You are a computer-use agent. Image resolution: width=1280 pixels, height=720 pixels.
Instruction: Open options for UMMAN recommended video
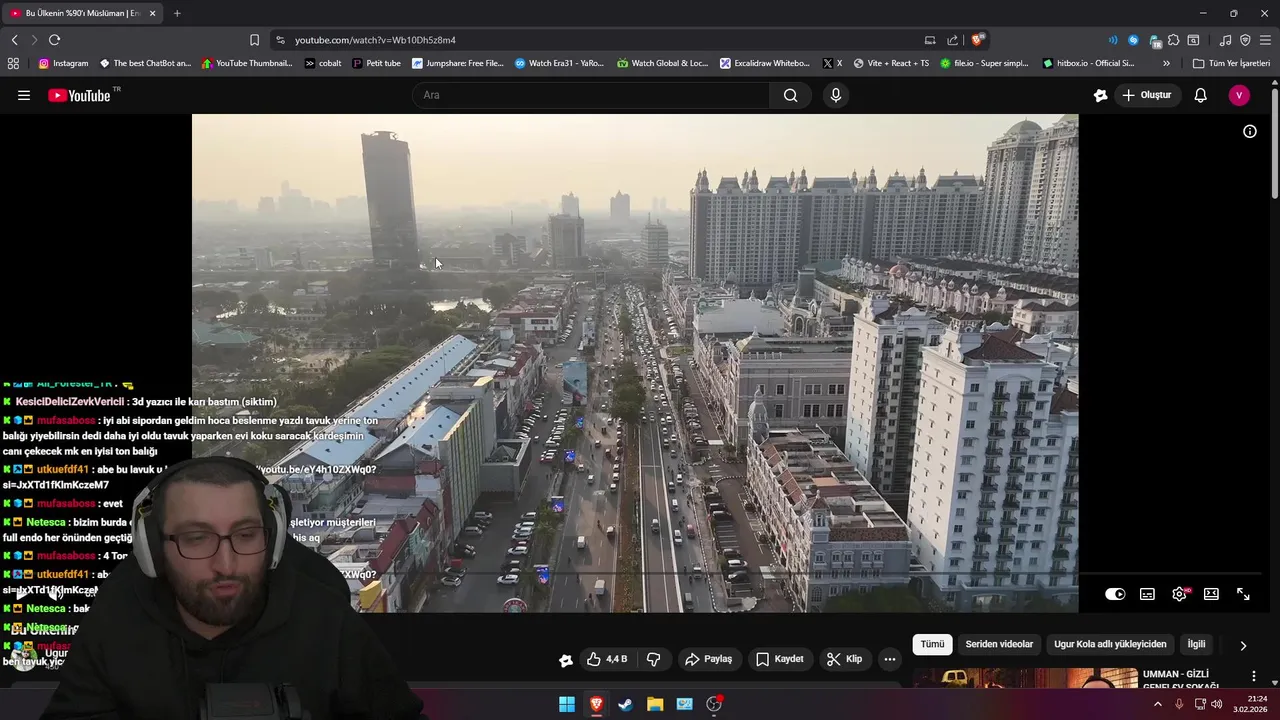(1254, 677)
